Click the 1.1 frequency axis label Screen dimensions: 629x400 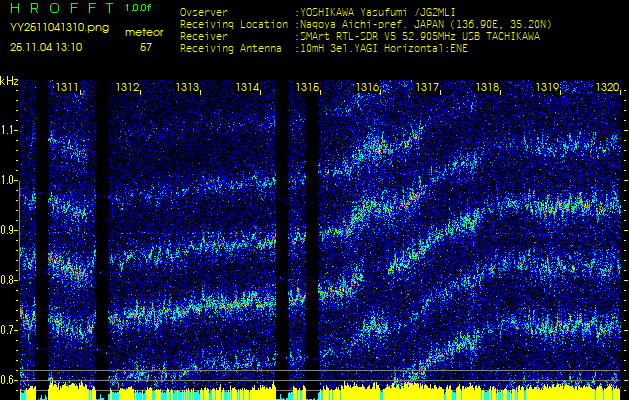pos(6,130)
